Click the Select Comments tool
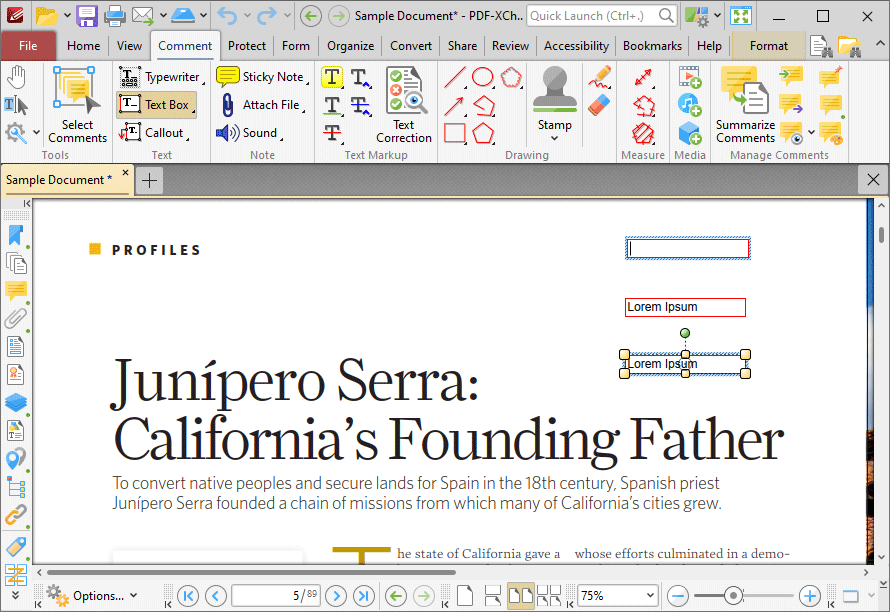 (x=77, y=104)
